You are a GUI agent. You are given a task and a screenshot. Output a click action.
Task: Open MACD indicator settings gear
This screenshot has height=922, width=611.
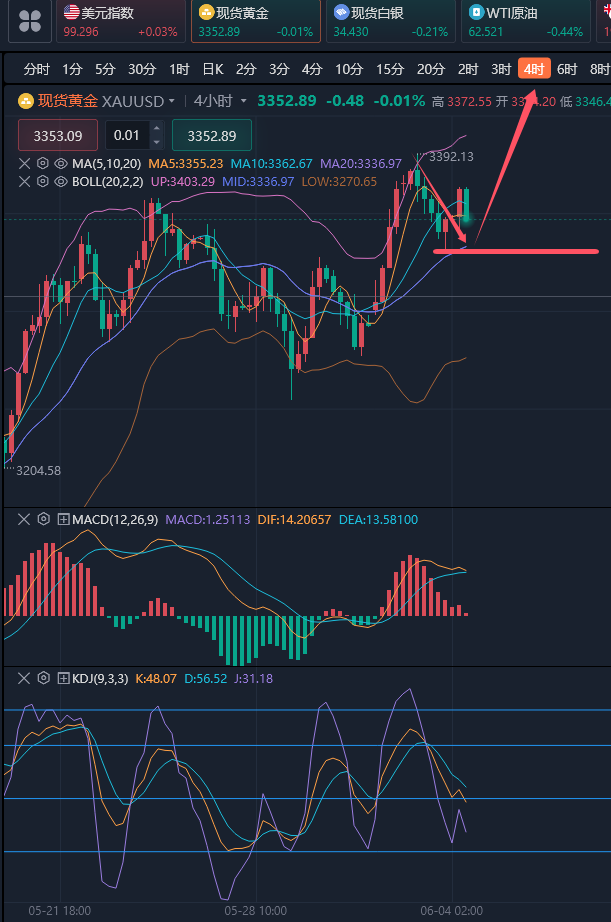point(43,519)
